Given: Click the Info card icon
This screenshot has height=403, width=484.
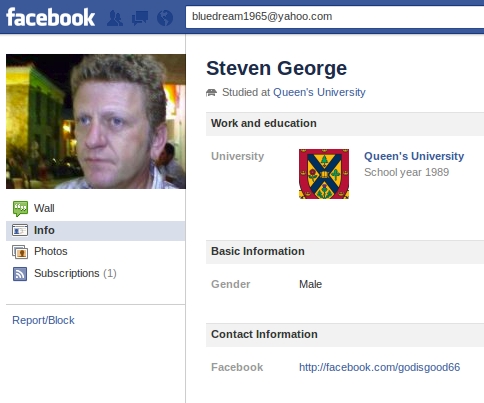Looking at the screenshot, I should [x=20, y=230].
